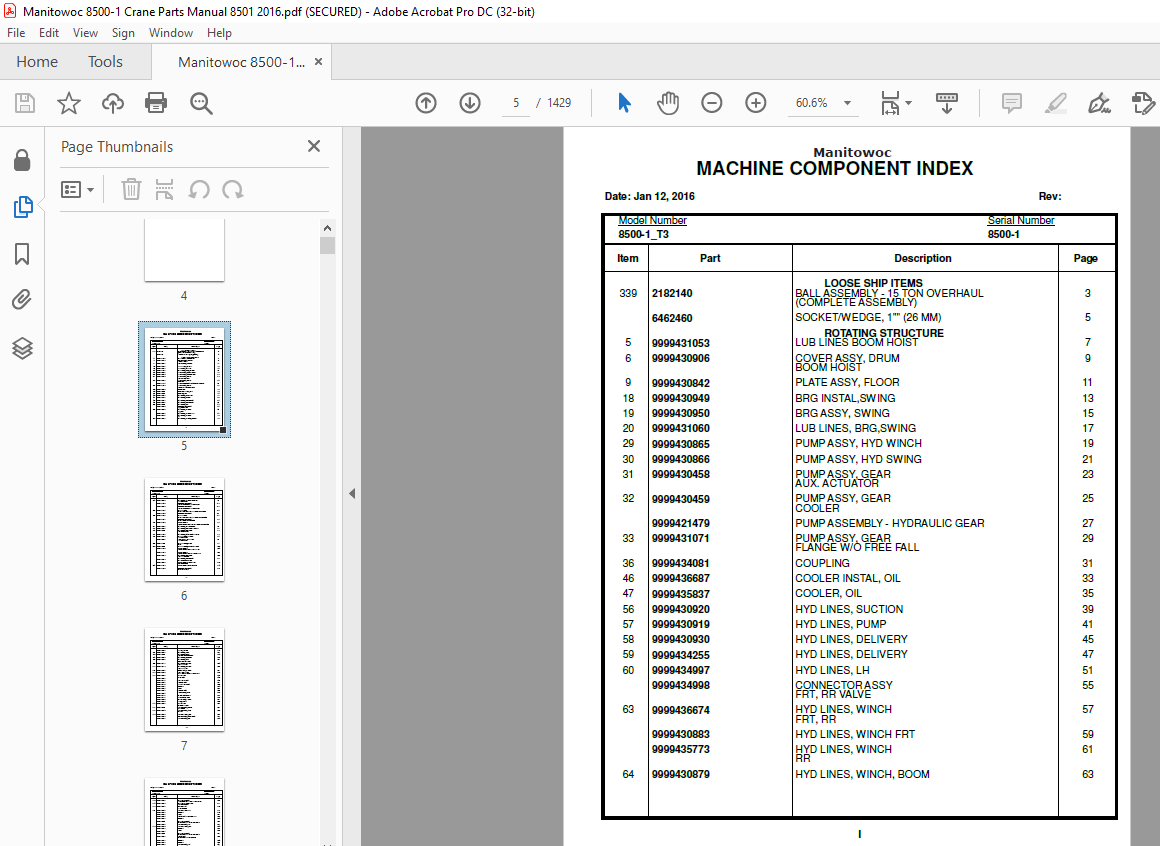Open the View menu
This screenshot has height=846, width=1160.
coord(85,33)
